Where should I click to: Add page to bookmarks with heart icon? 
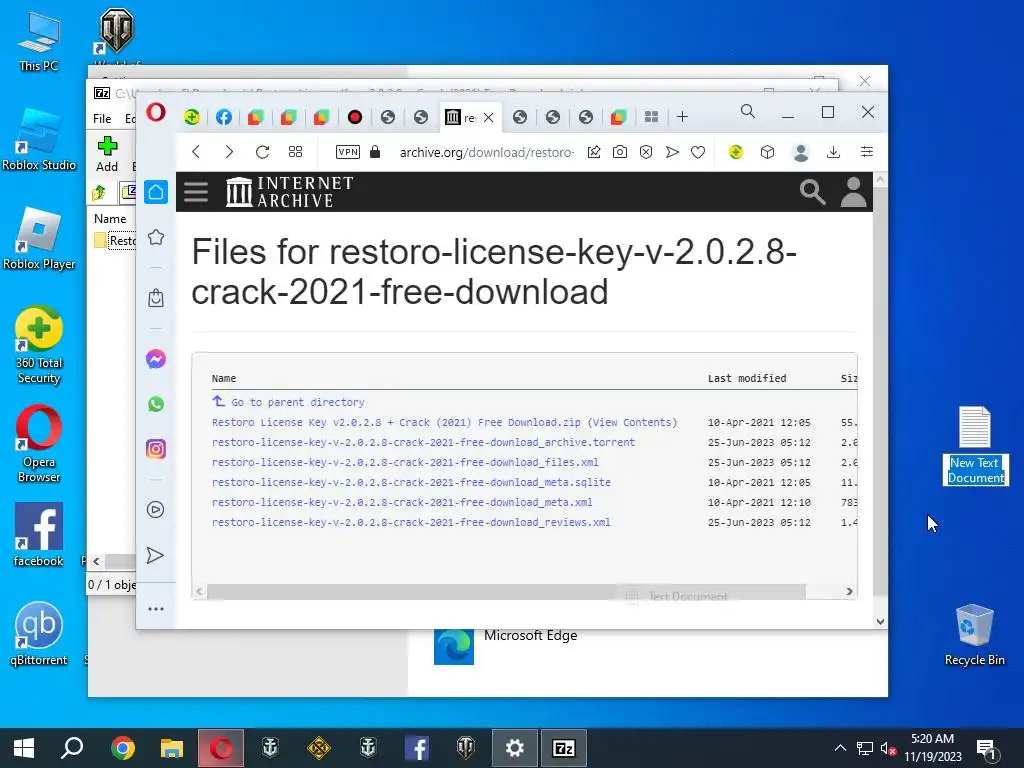tap(698, 152)
